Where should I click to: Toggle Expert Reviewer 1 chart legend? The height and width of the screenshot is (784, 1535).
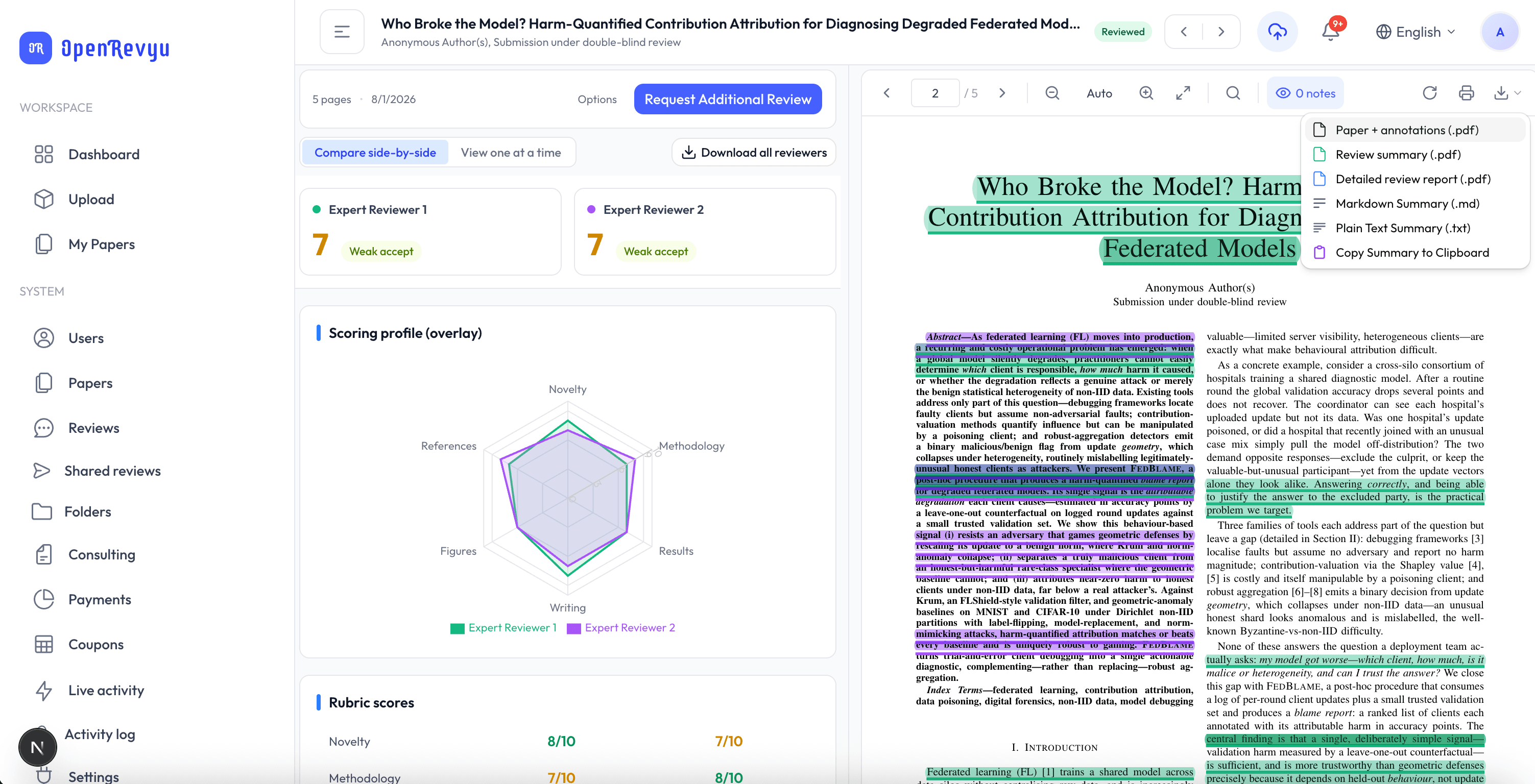tap(503, 627)
